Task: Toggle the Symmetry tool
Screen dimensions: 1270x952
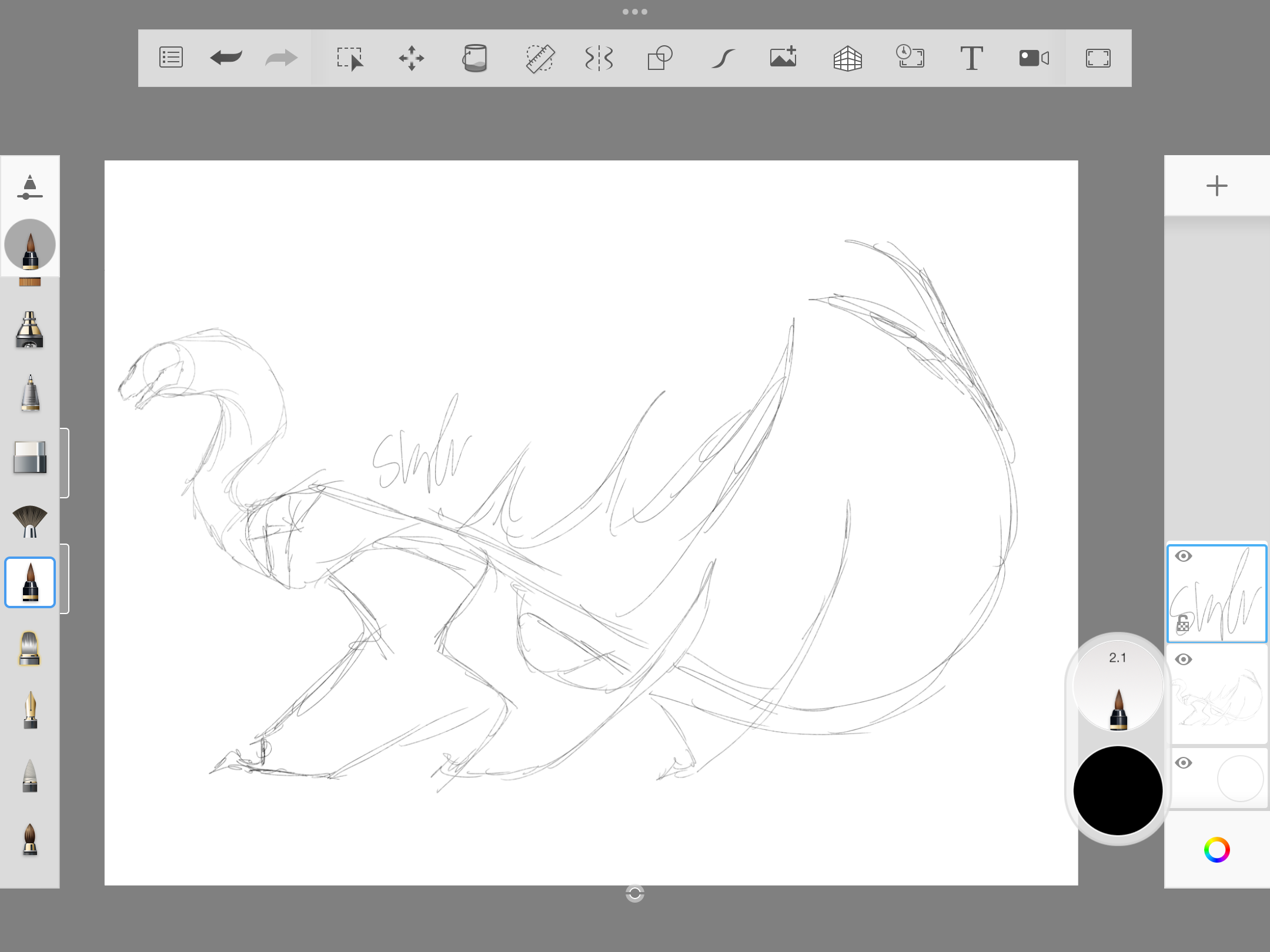Action: (x=599, y=58)
